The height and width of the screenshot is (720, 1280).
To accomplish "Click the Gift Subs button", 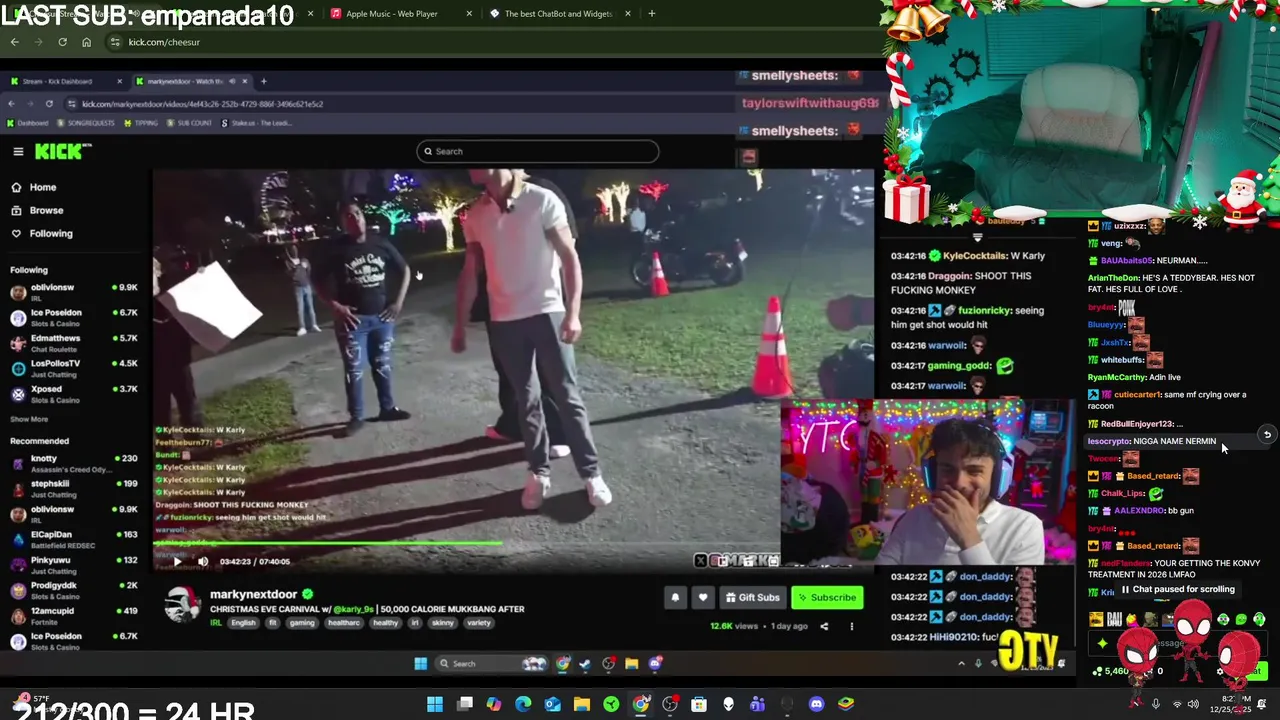I will [x=753, y=597].
